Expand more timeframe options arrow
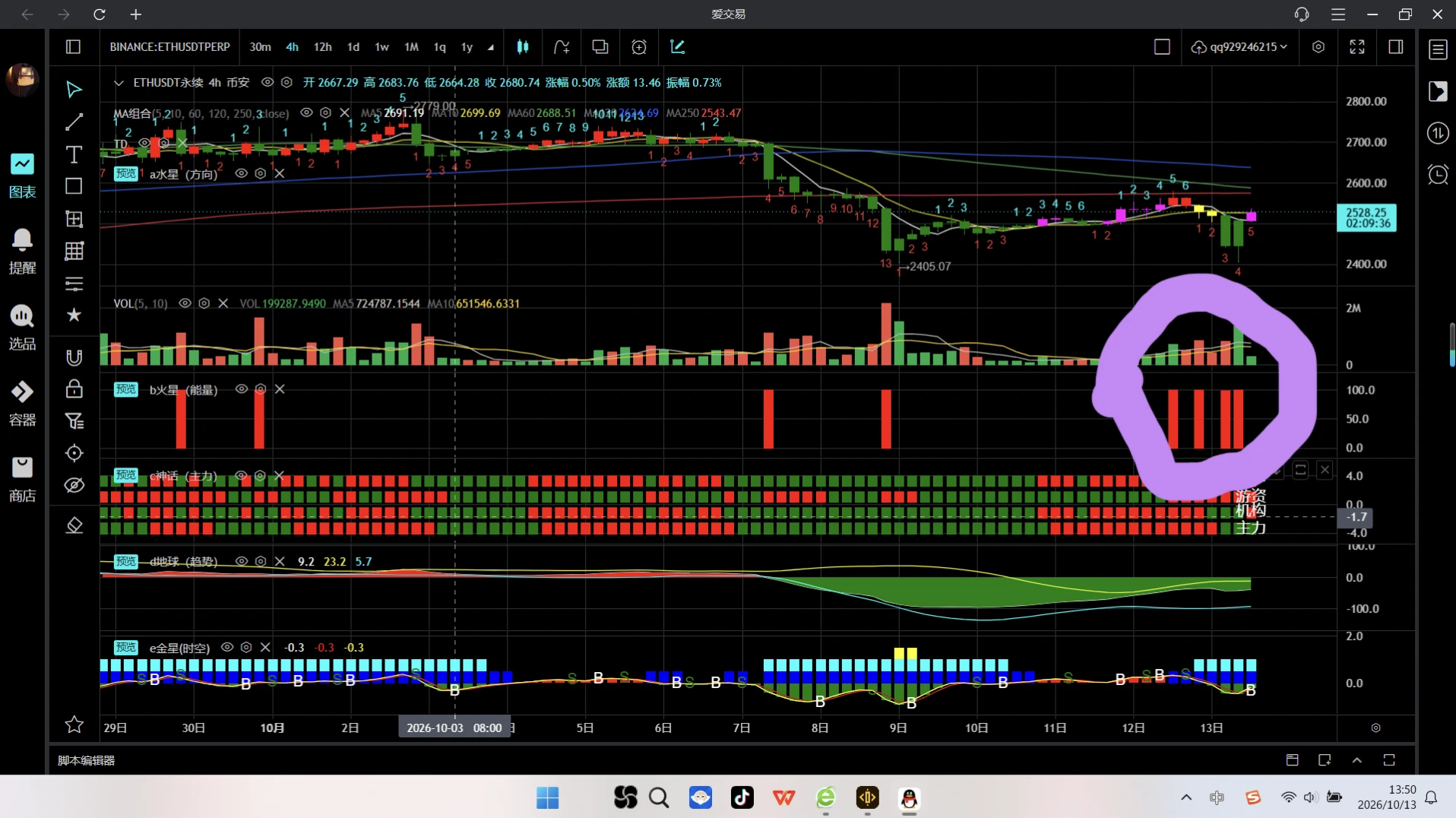The image size is (1456, 818). (x=491, y=47)
